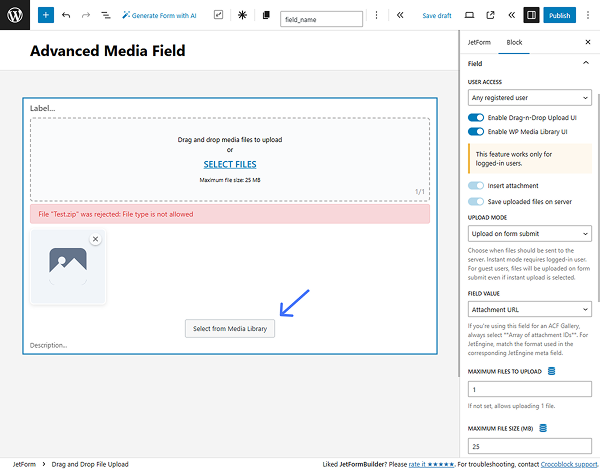Open the Field Value dropdown
600x470 pixels.
tap(530, 309)
